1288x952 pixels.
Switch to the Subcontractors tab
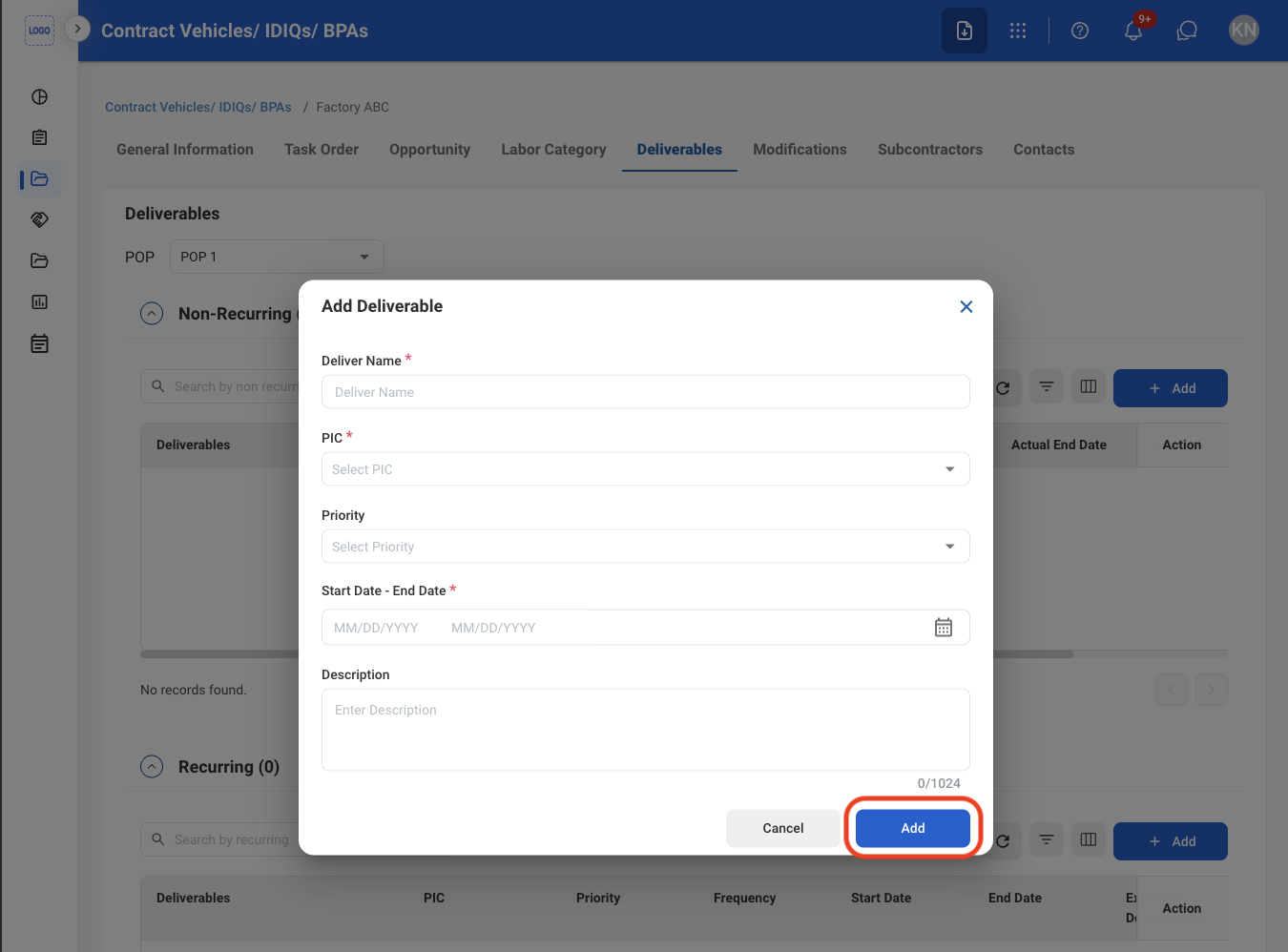[930, 150]
